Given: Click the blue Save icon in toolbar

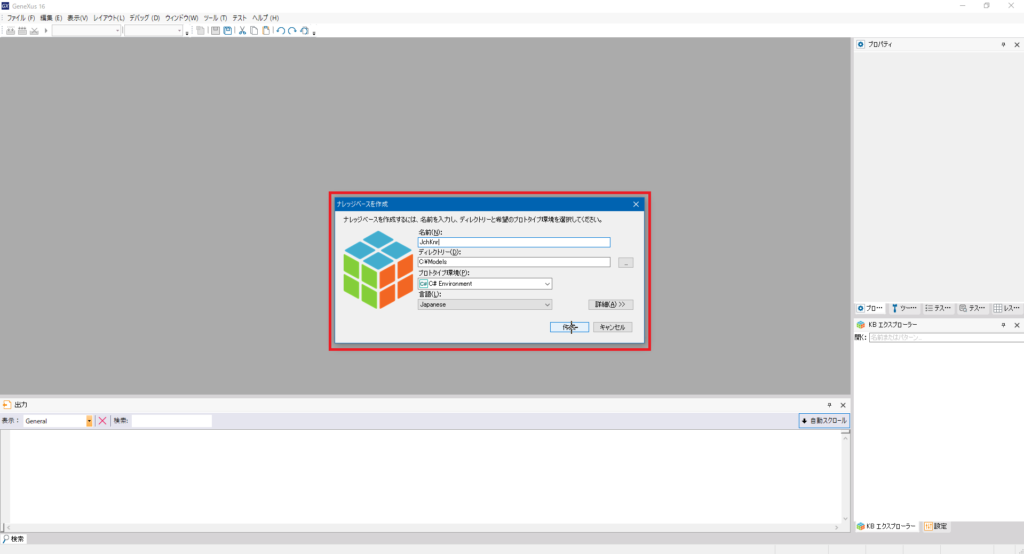Looking at the screenshot, I should pos(227,31).
